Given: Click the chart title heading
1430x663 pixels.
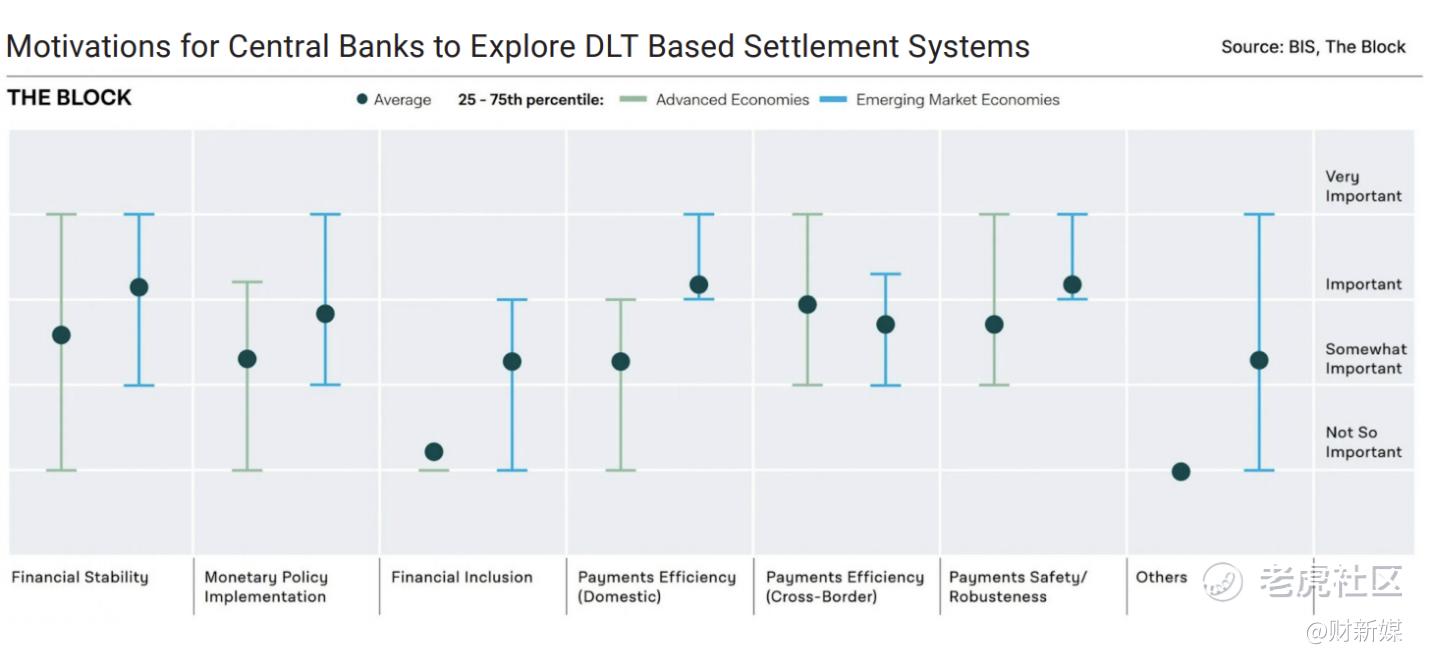Looking at the screenshot, I should pos(518,46).
